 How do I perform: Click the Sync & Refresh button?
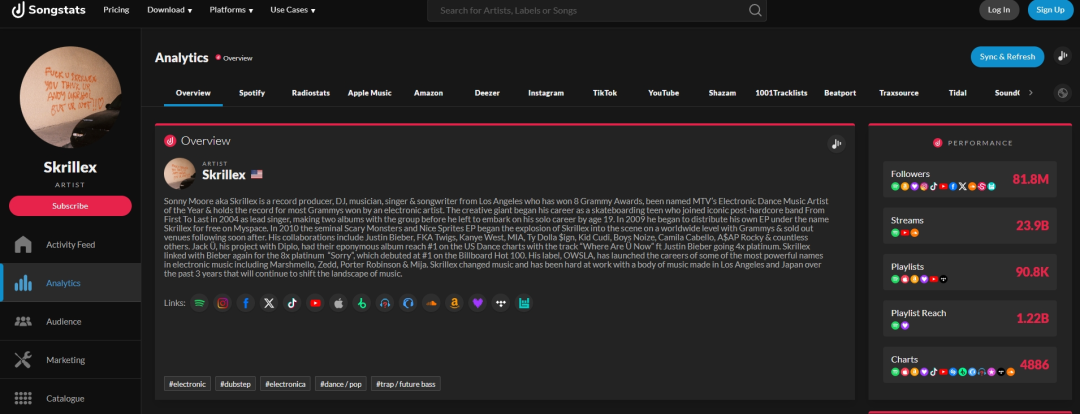pyautogui.click(x=1007, y=56)
